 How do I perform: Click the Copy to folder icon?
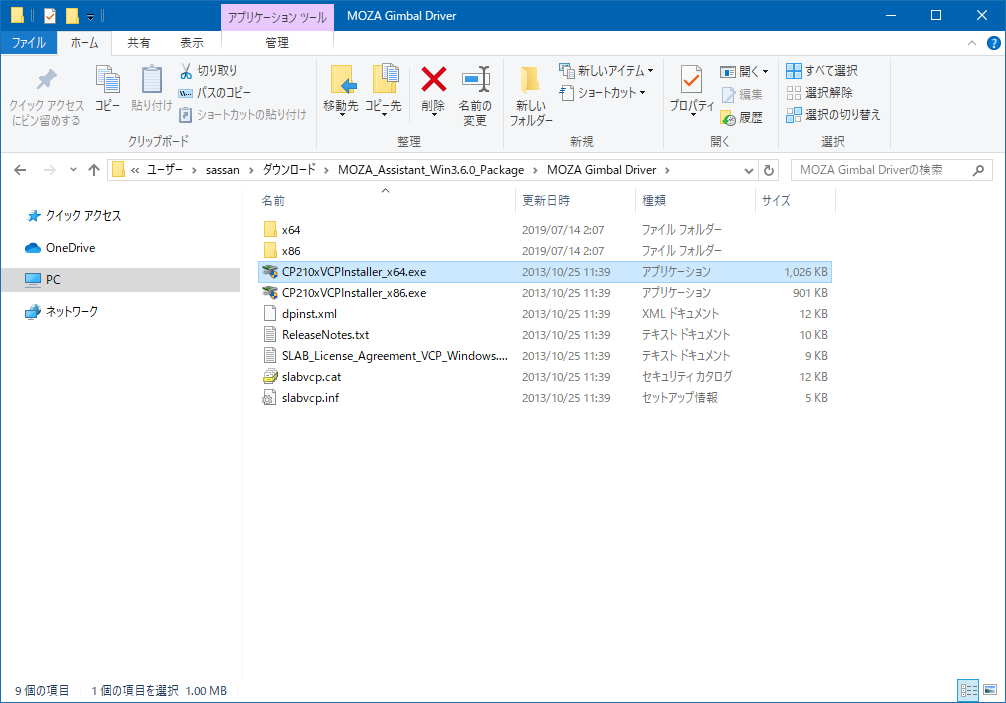tap(385, 80)
